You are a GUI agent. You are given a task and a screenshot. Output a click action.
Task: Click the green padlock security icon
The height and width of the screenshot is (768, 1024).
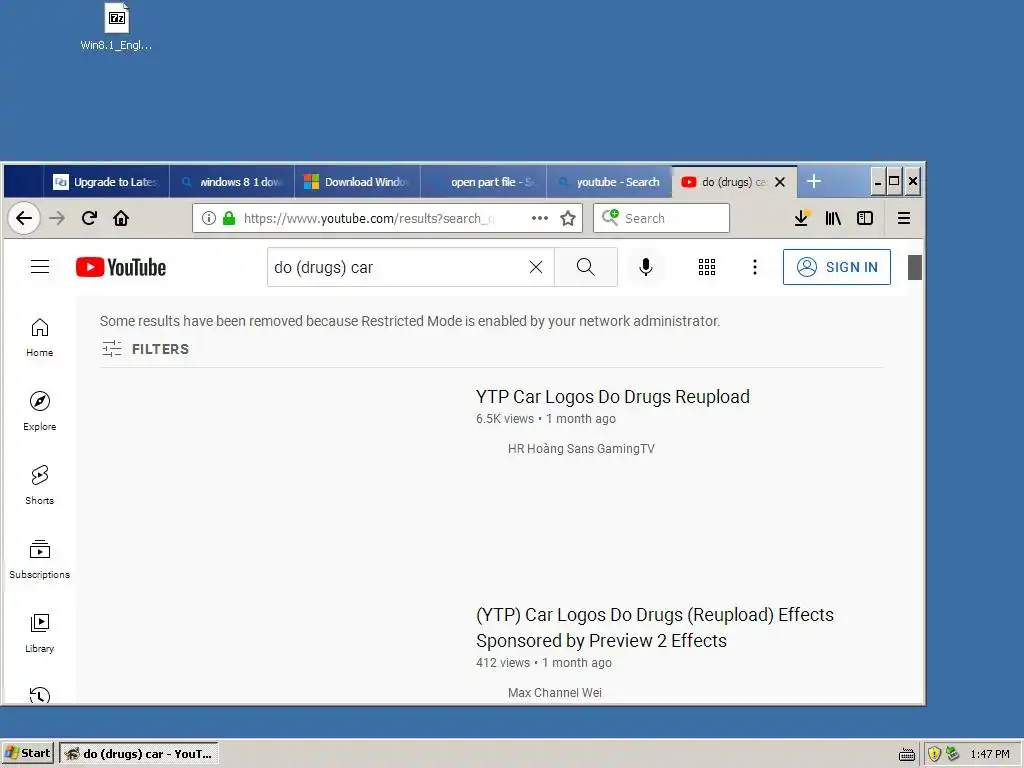(x=229, y=218)
